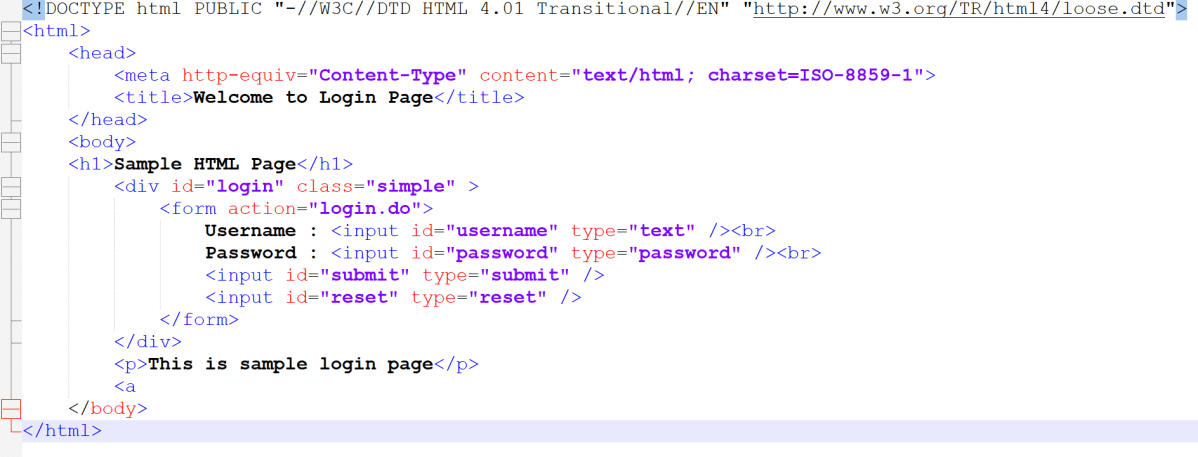Click the "Welcome to Login Page" title text
The image size is (1198, 457).
click(312, 97)
